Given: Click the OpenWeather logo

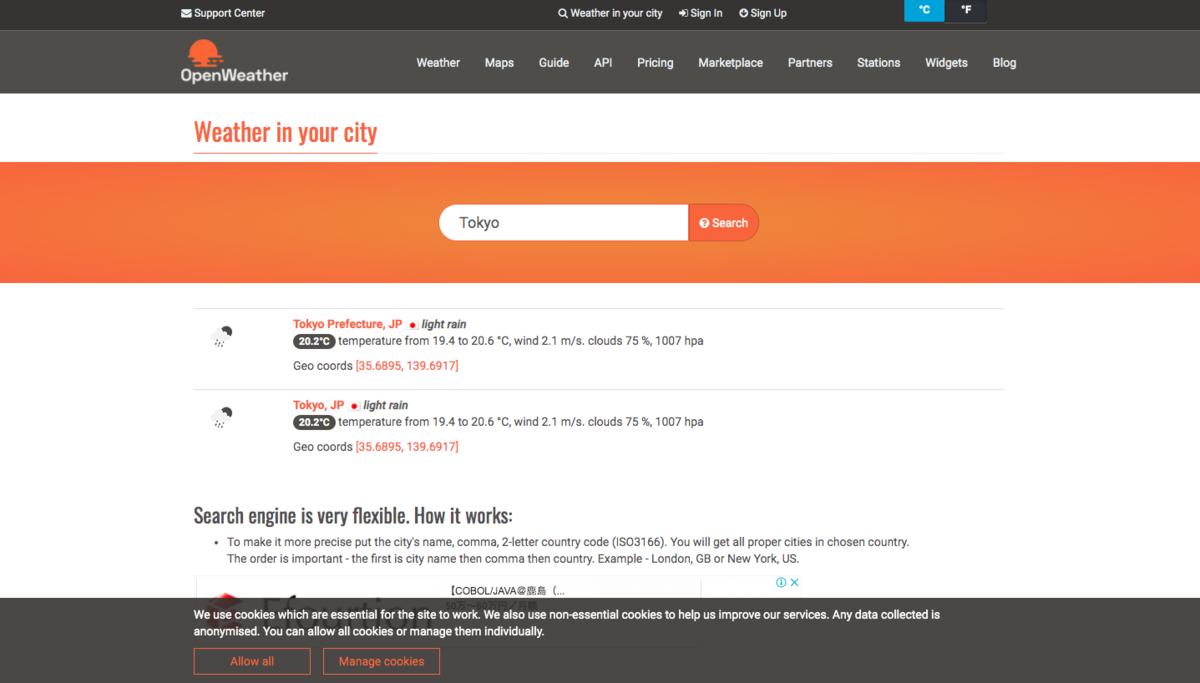Looking at the screenshot, I should pos(234,61).
